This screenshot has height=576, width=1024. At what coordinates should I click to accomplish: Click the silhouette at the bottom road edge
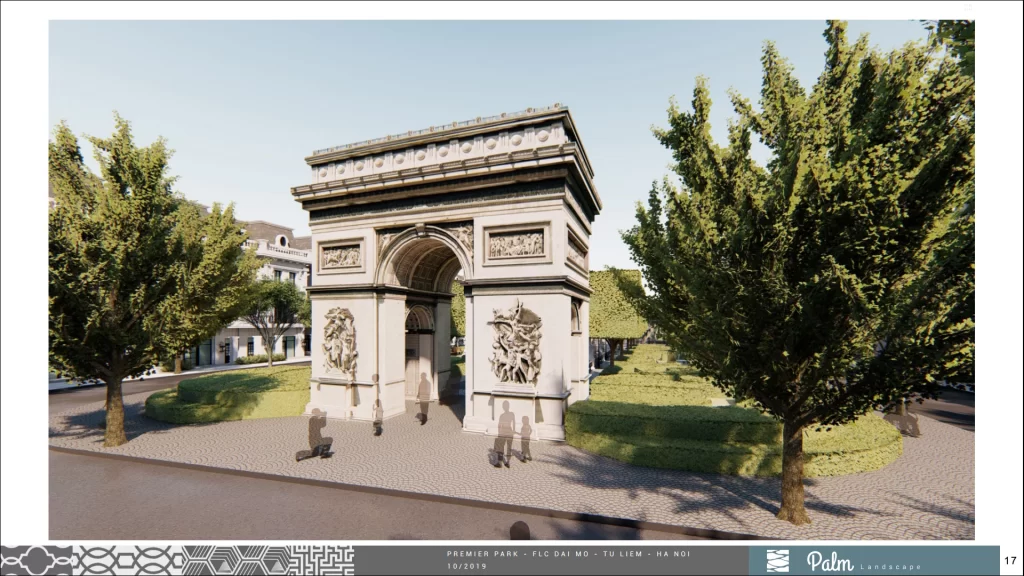click(x=519, y=530)
